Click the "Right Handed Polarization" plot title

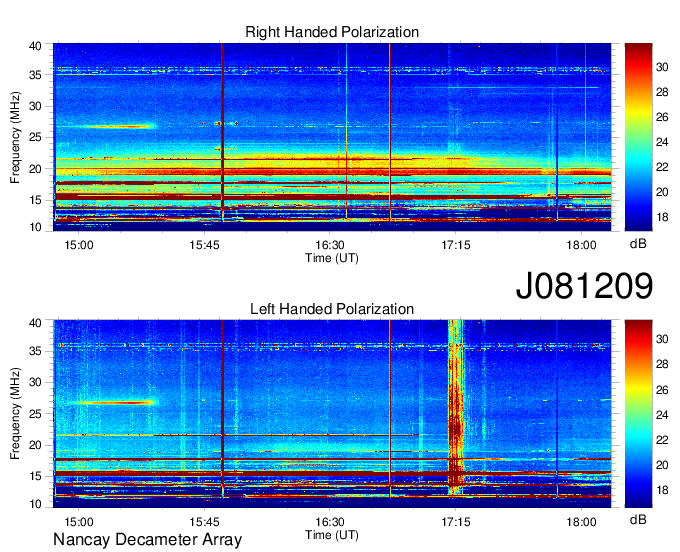click(x=332, y=32)
